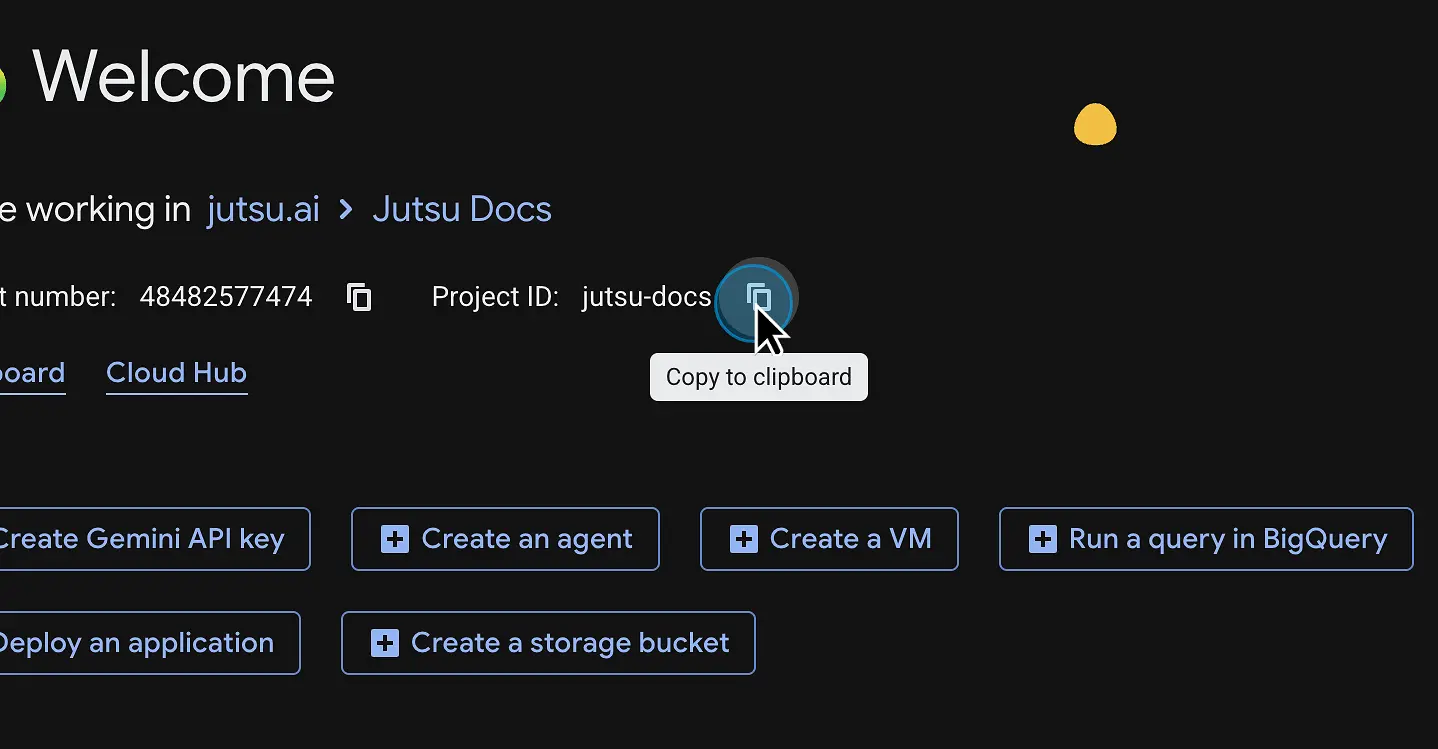Viewport: 1438px width, 749px height.
Task: Open the Jutsu Docs project link
Action: (462, 209)
